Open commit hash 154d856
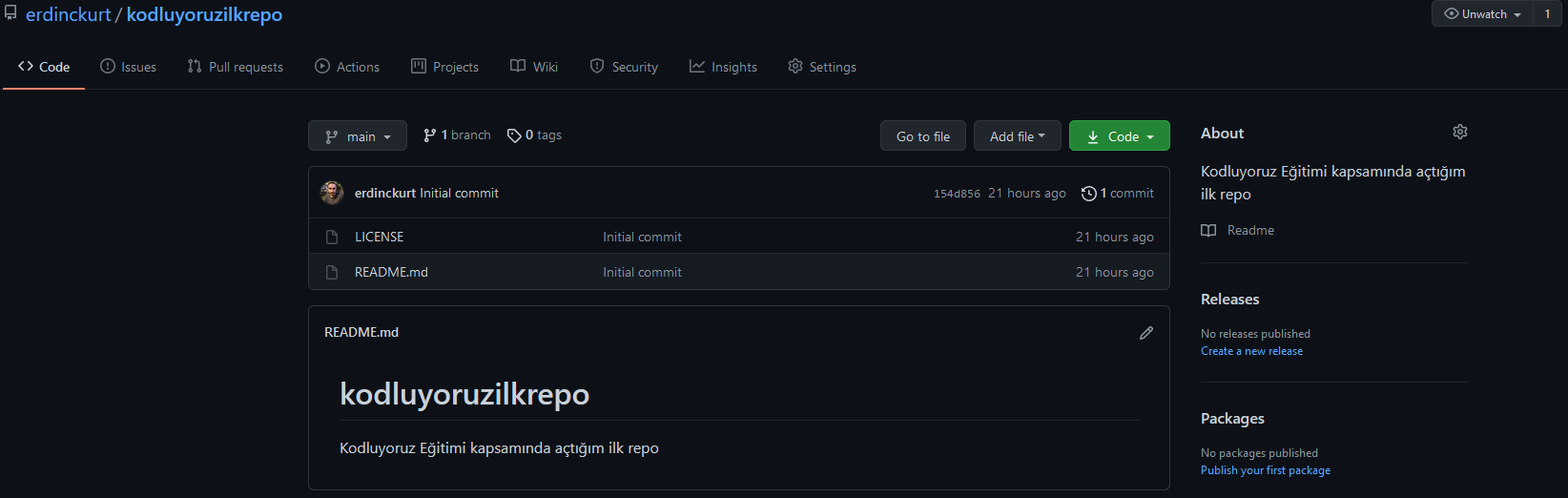The height and width of the screenshot is (498, 1568). (x=957, y=194)
